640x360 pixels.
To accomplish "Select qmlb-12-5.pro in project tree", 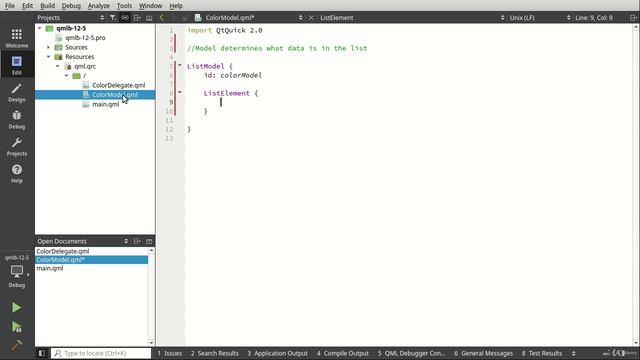I will click(x=85, y=38).
